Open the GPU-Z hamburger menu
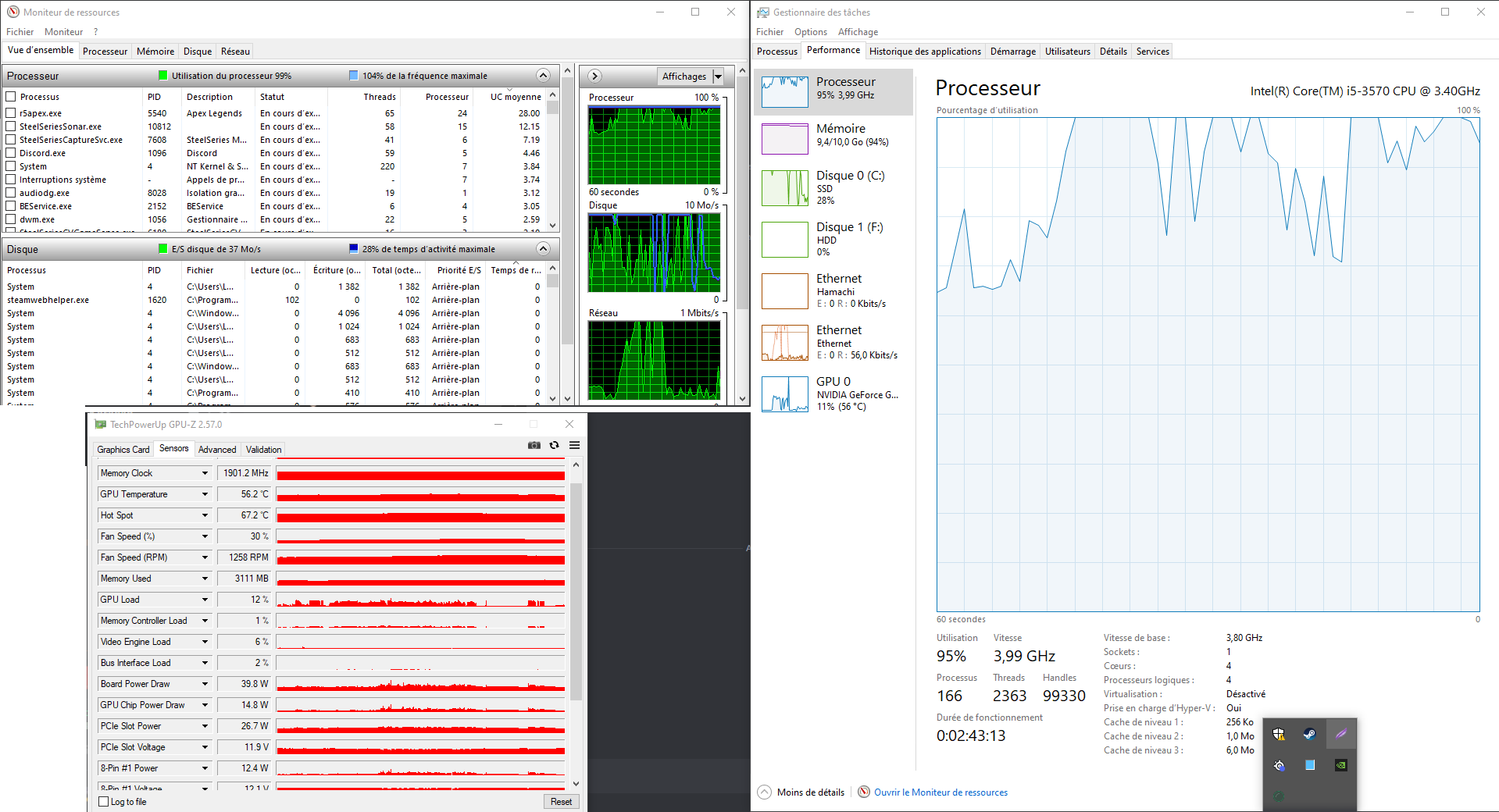 coord(575,445)
